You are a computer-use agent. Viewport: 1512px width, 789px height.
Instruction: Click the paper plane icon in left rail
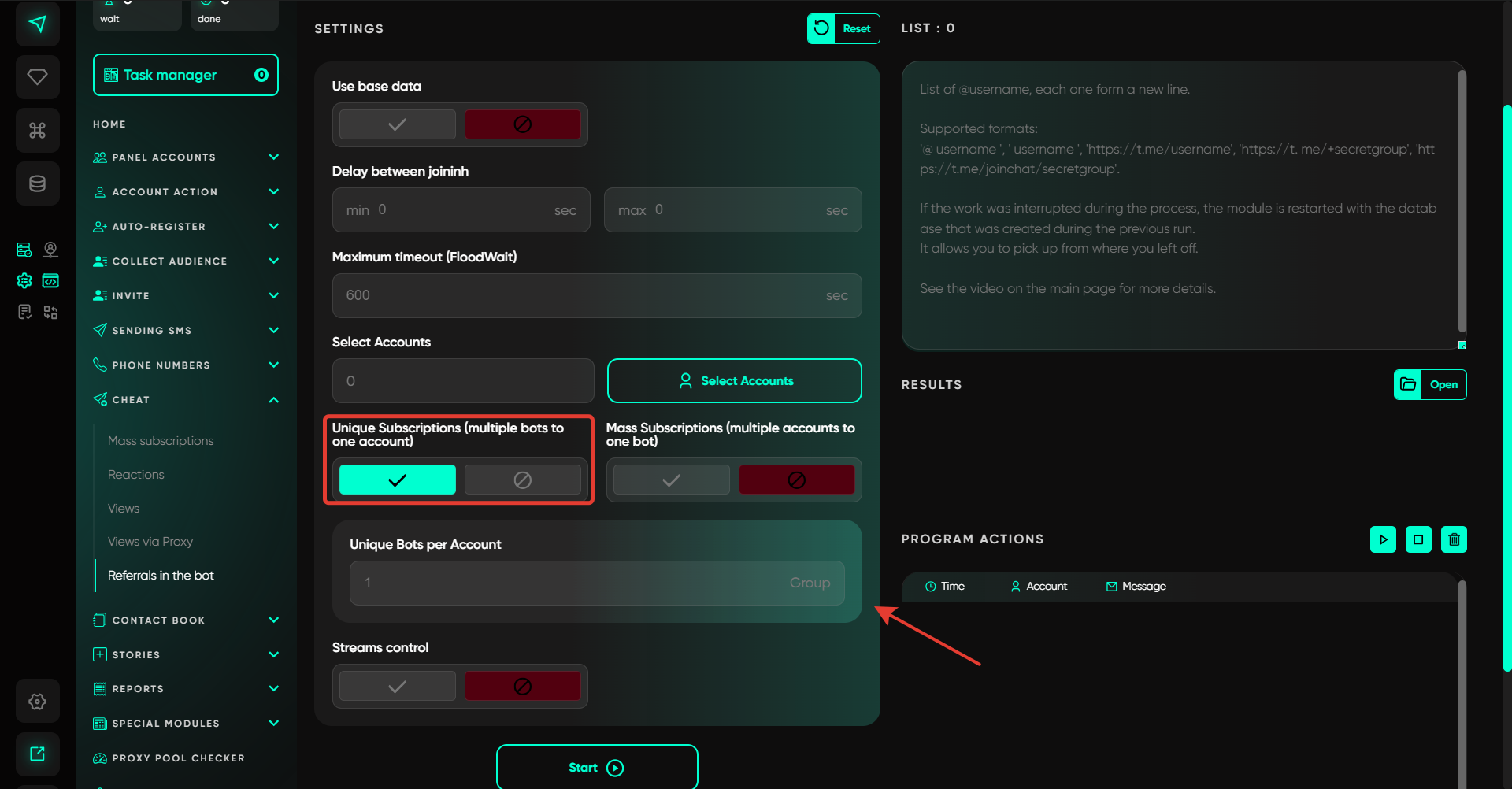tap(37, 24)
